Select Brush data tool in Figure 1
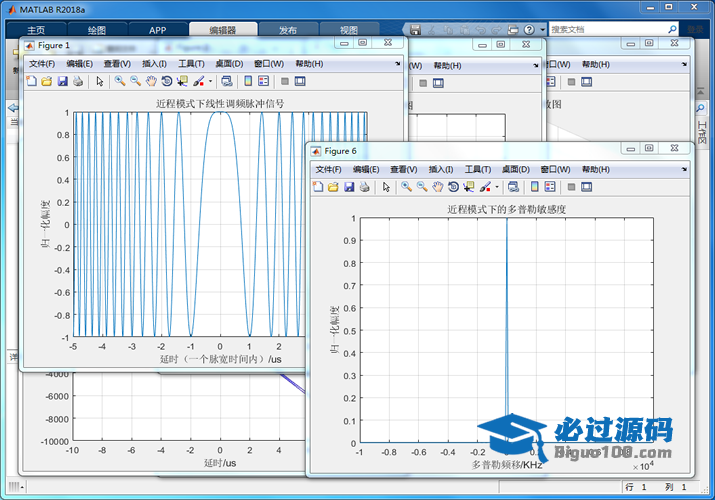715x500 pixels. point(198,81)
